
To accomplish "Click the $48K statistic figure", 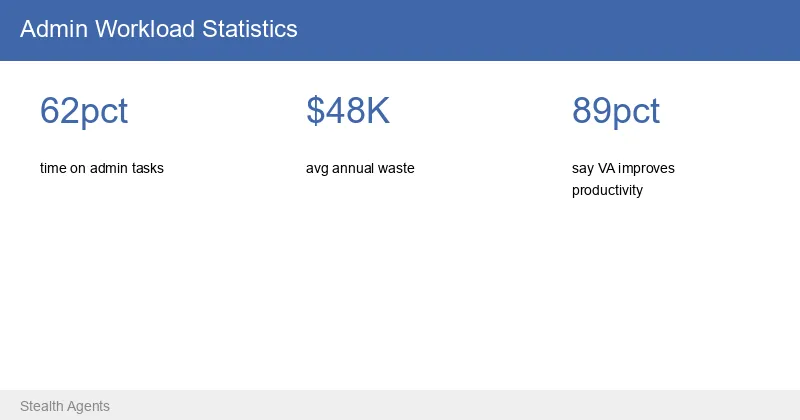I will pyautogui.click(x=348, y=110).
